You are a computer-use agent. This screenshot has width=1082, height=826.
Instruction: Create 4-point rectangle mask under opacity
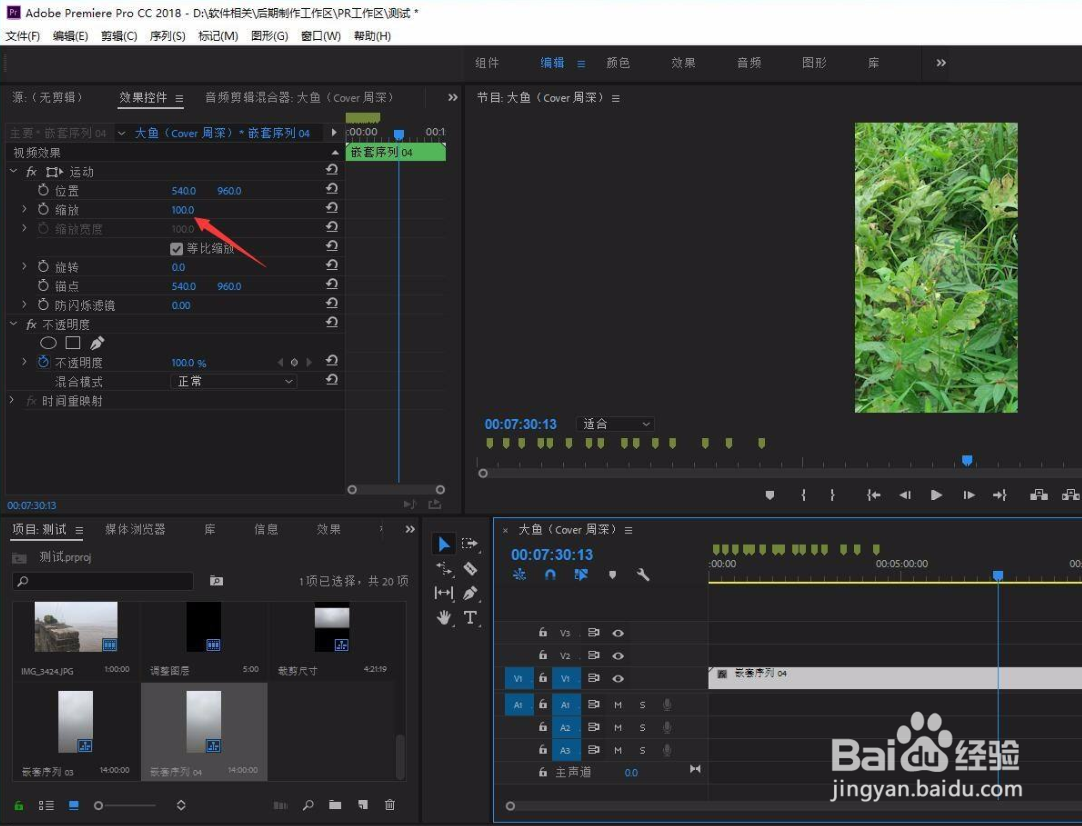[x=72, y=342]
